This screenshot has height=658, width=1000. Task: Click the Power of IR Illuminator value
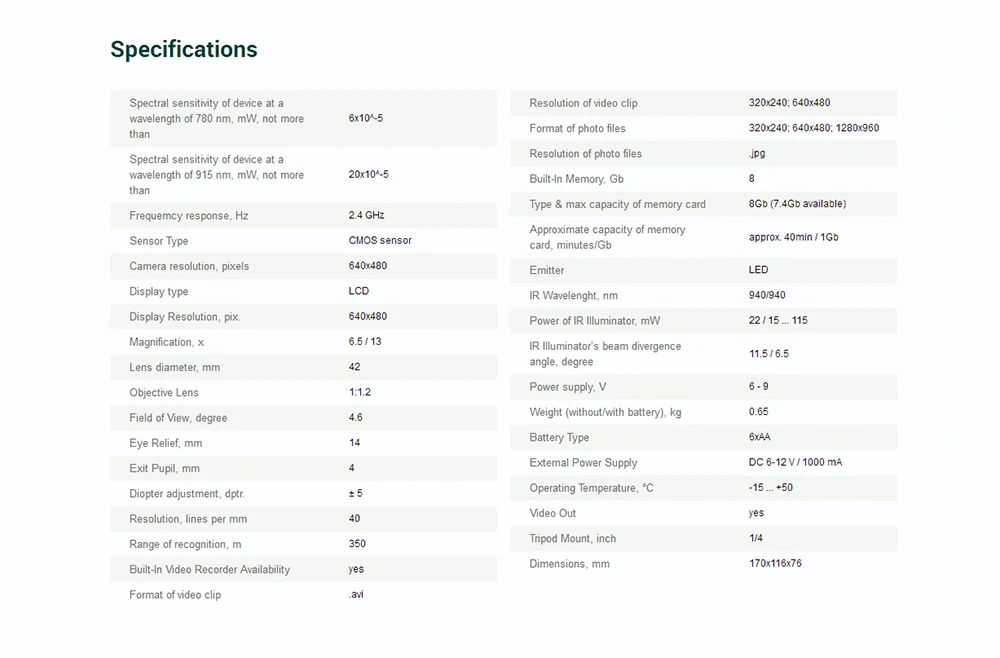click(778, 321)
